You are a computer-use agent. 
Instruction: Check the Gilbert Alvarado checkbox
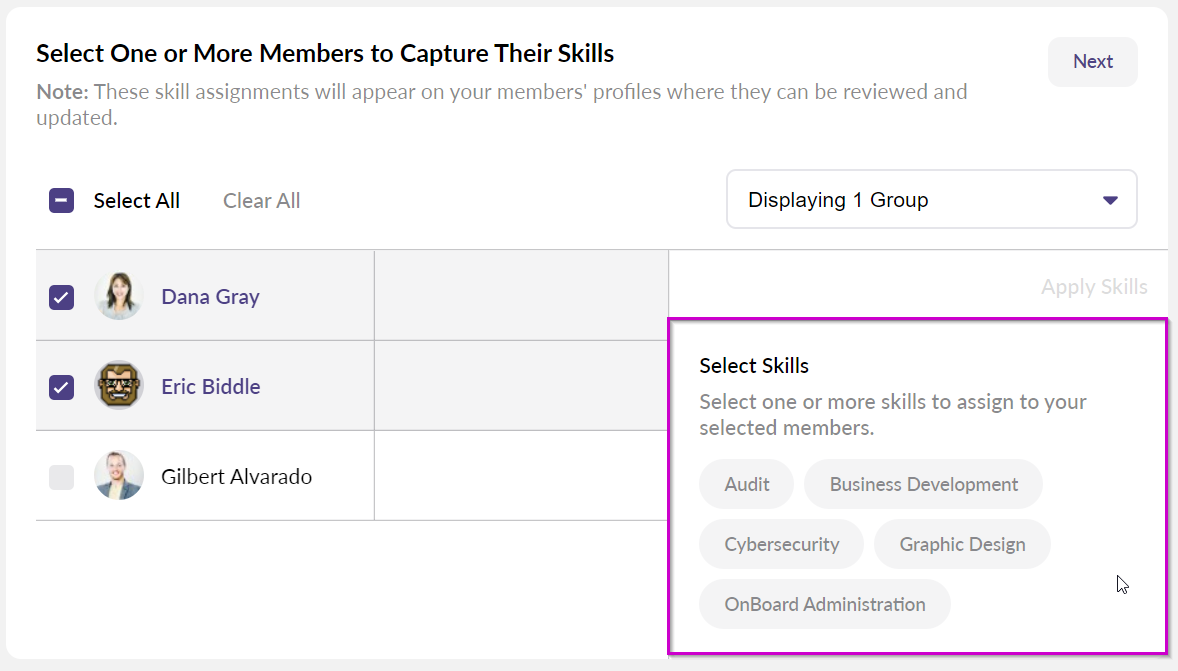coord(62,477)
